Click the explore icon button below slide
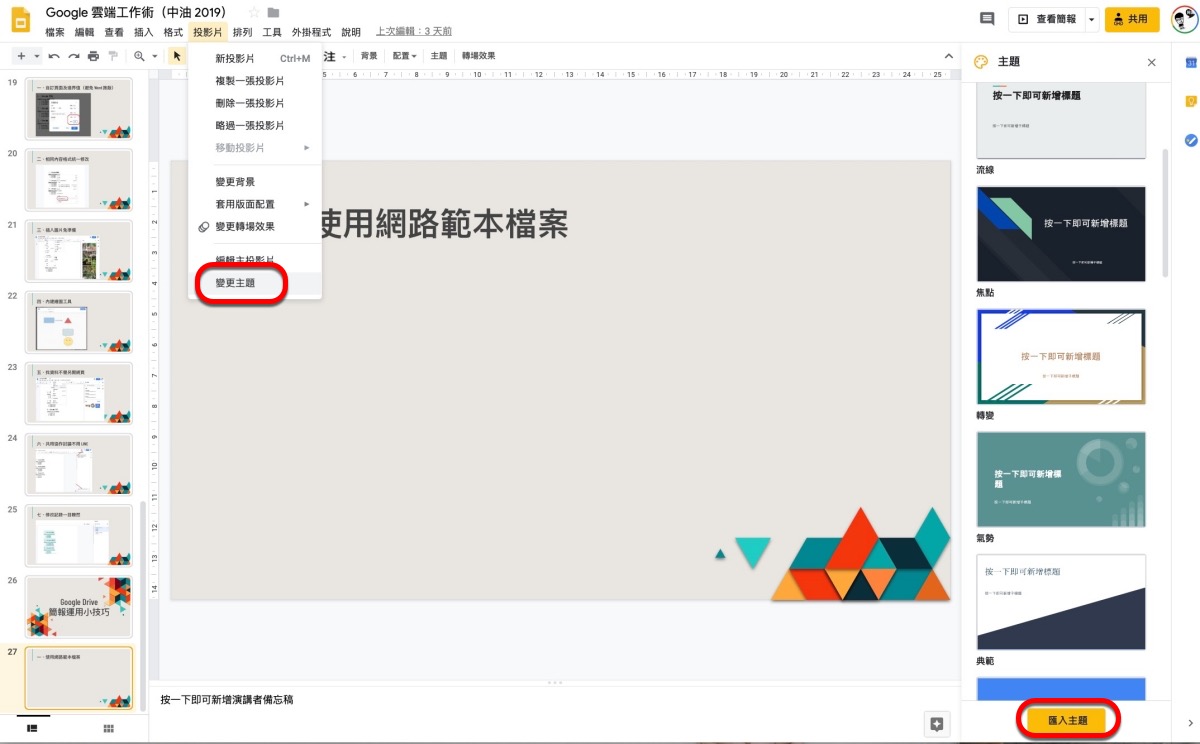Viewport: 1200px width, 744px height. (937, 724)
